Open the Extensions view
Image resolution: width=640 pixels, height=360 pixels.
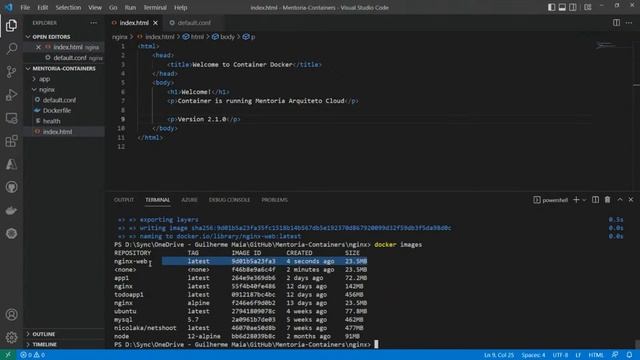coord(11,141)
